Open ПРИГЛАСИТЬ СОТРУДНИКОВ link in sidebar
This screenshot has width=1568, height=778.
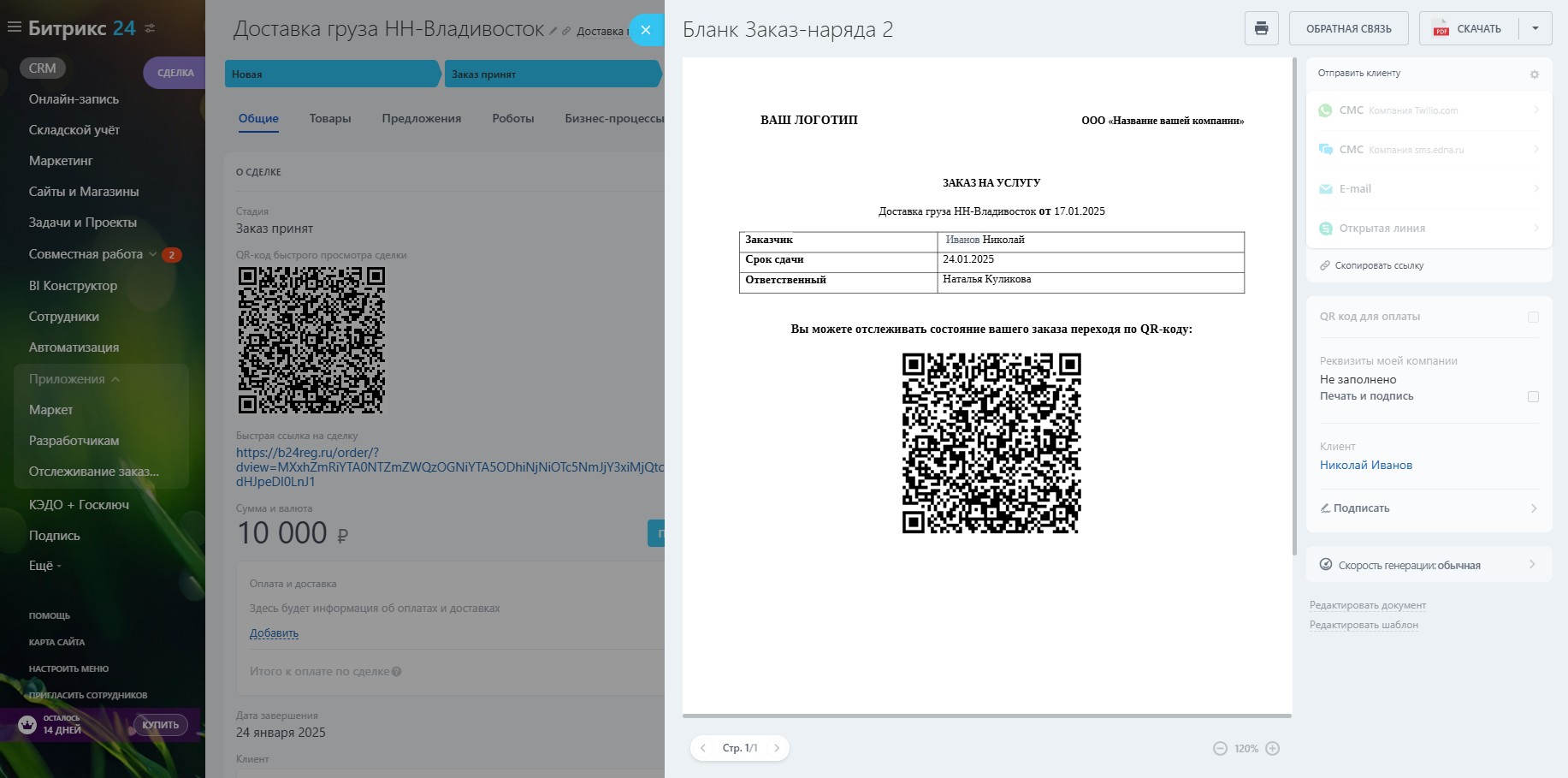pyautogui.click(x=88, y=695)
